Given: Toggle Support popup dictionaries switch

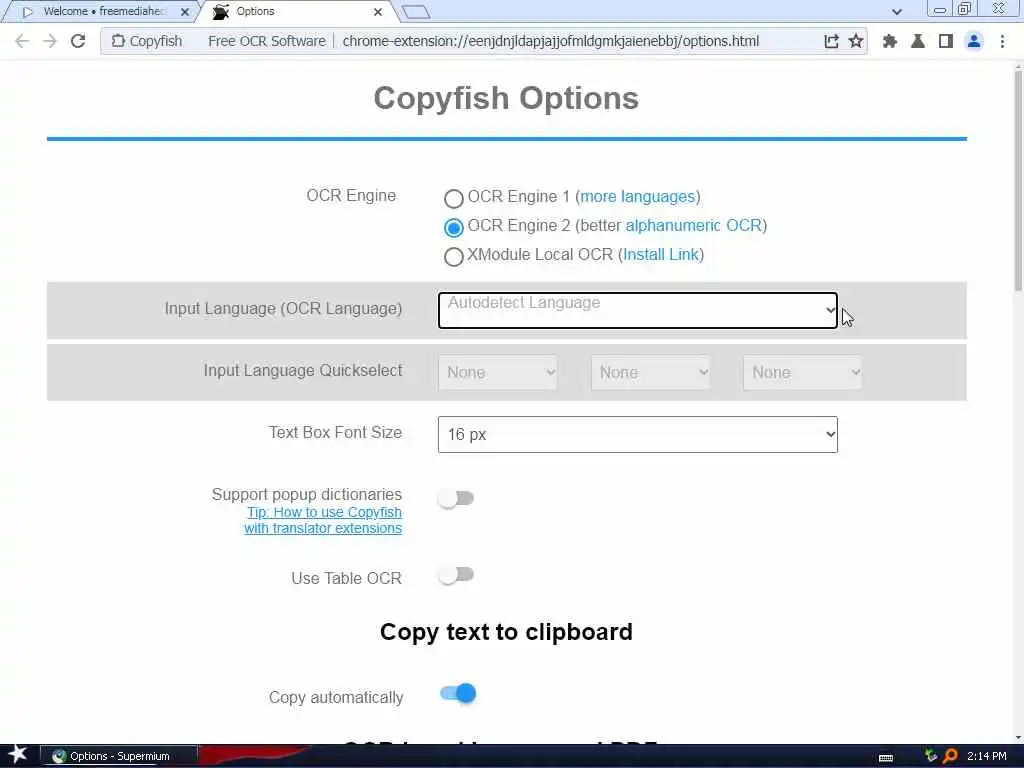Looking at the screenshot, I should (x=456, y=499).
